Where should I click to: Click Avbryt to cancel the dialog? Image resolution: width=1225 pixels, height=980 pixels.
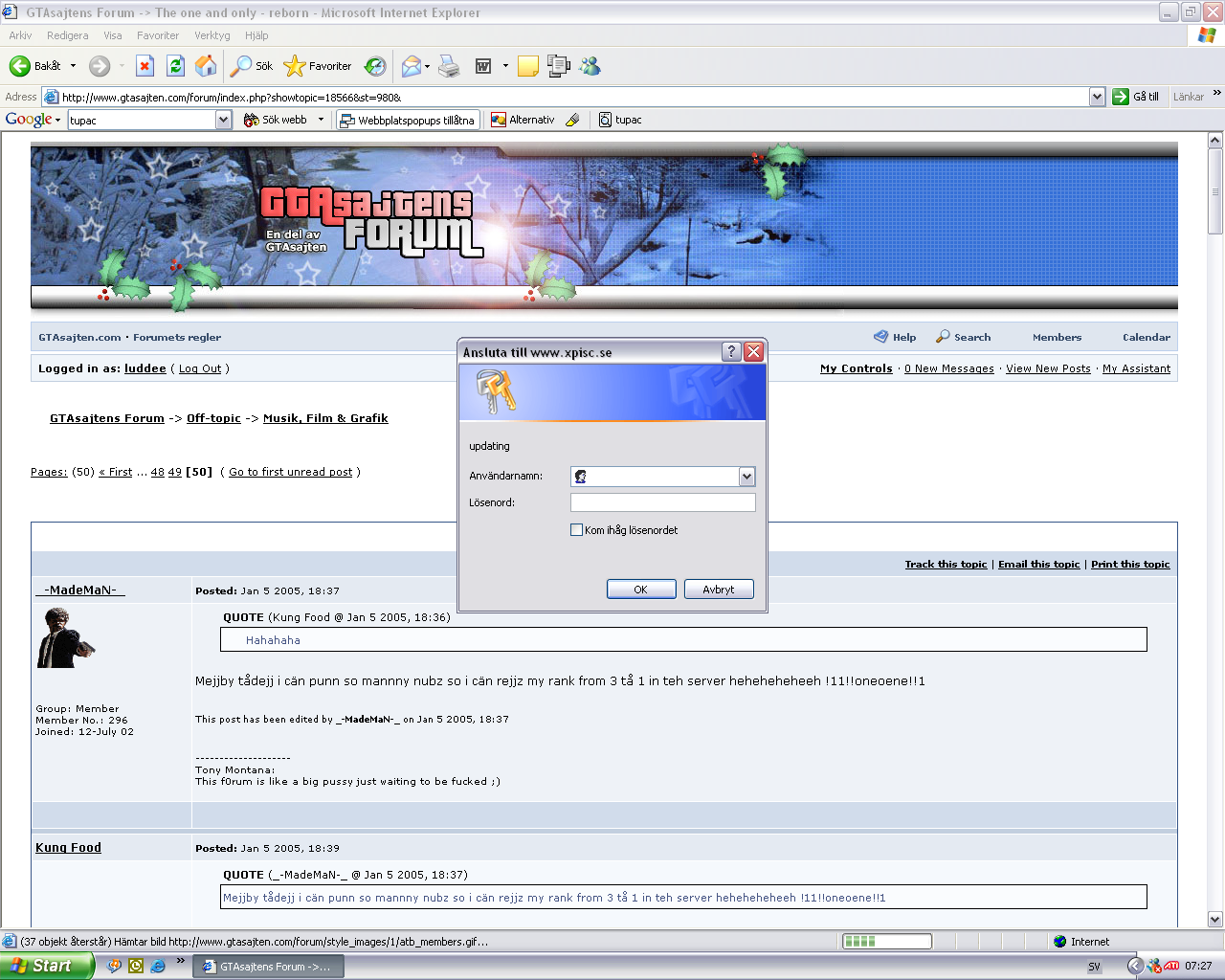719,590
